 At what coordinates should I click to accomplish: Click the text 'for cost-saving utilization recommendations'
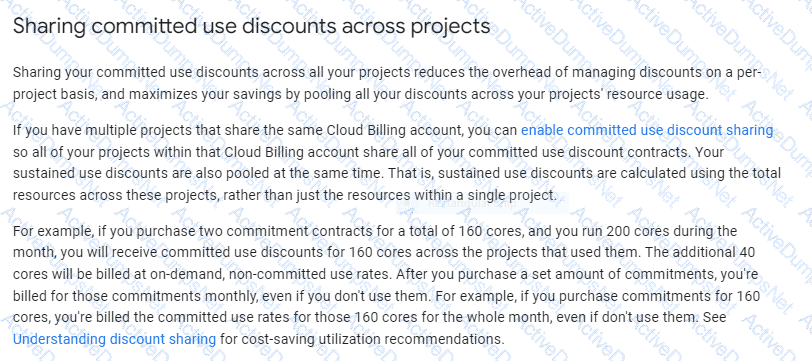tap(362, 340)
